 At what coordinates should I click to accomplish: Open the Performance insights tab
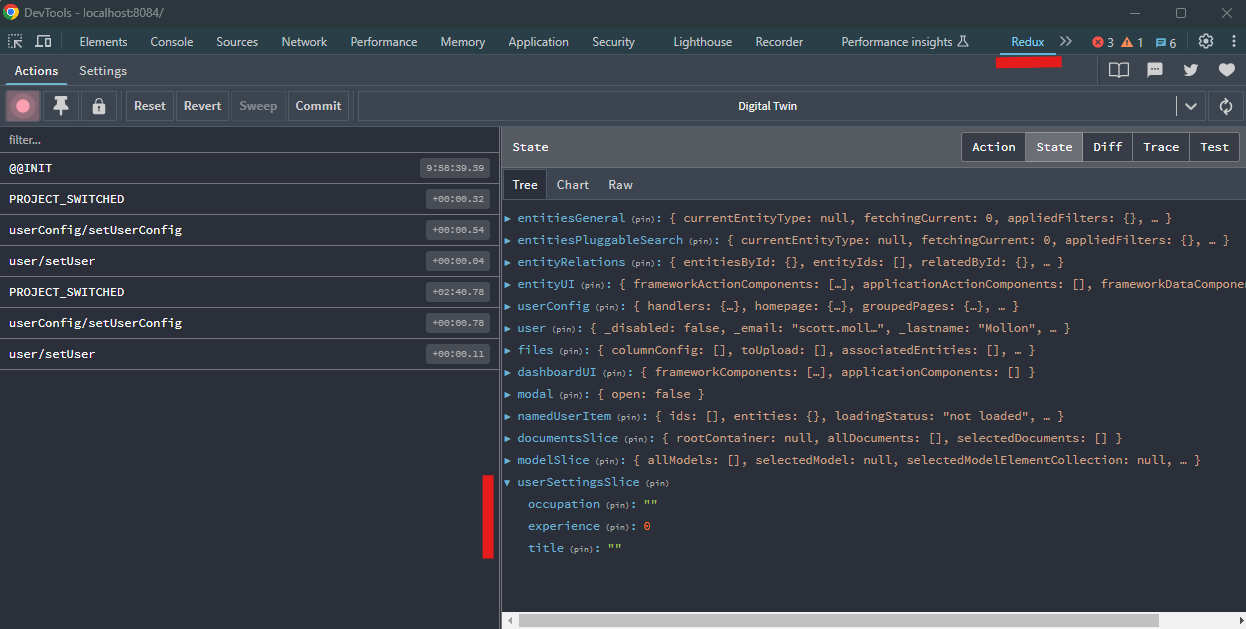(x=905, y=42)
